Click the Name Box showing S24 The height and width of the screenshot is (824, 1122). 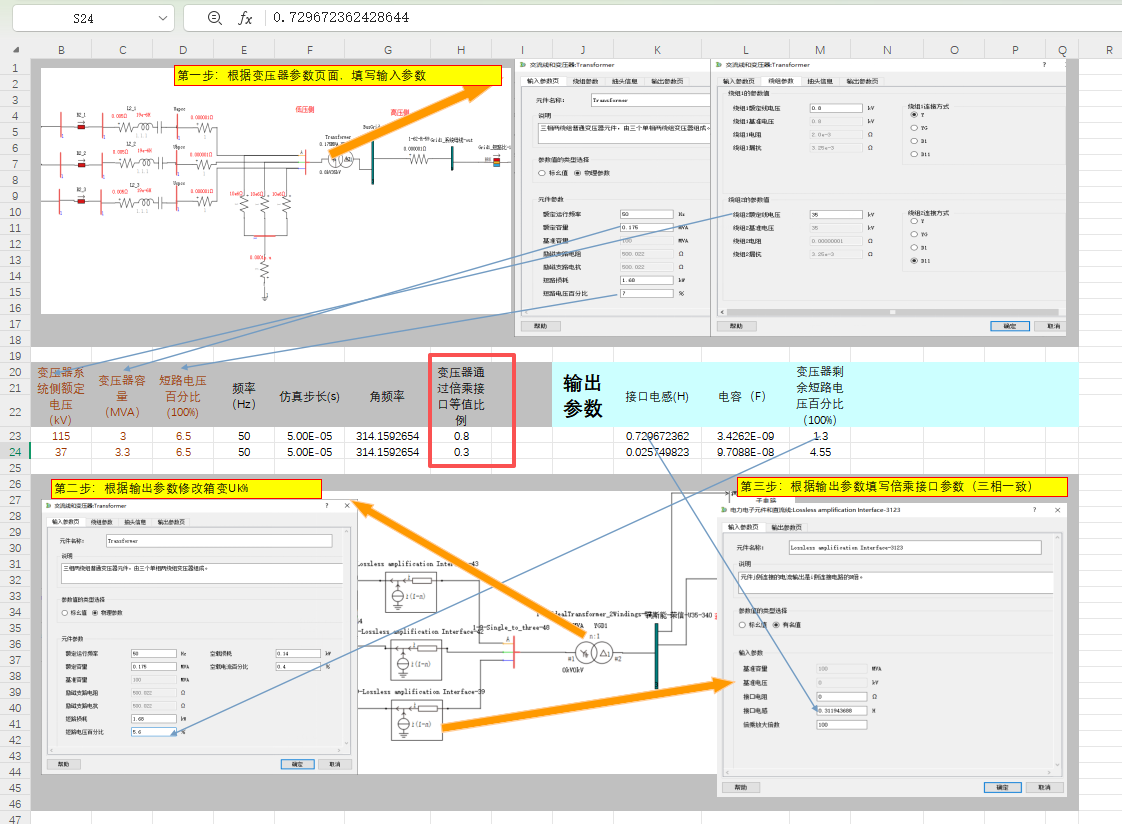(90, 19)
